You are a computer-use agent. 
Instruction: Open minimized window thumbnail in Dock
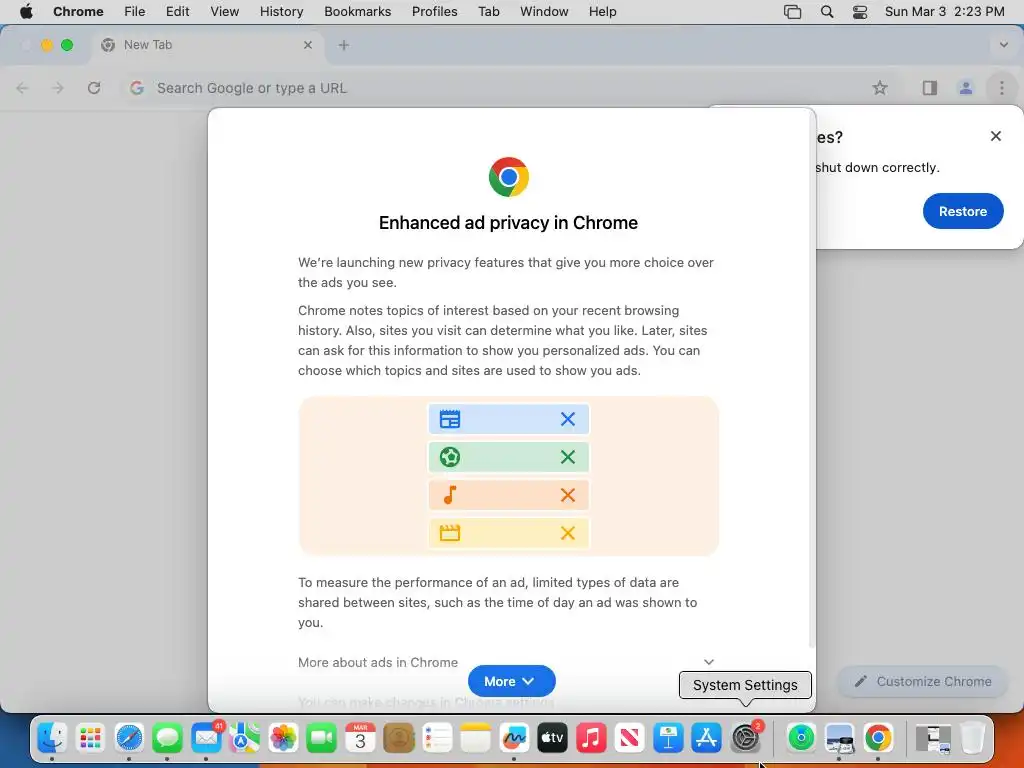coord(933,738)
